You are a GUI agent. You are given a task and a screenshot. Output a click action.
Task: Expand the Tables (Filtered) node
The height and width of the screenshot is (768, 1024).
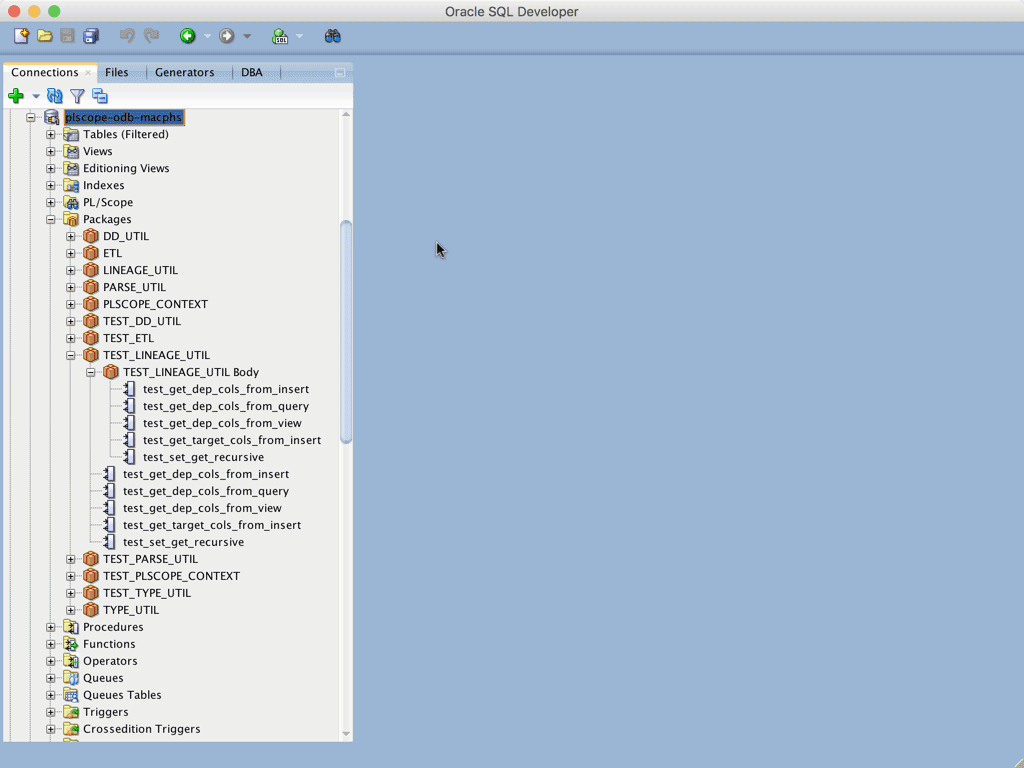pos(51,134)
